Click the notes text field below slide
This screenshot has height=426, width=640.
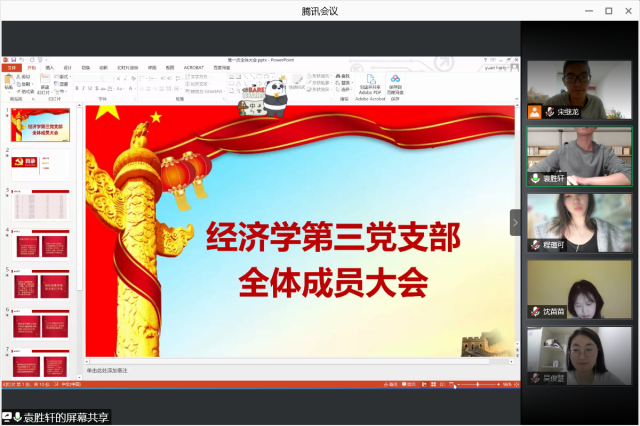click(250, 370)
